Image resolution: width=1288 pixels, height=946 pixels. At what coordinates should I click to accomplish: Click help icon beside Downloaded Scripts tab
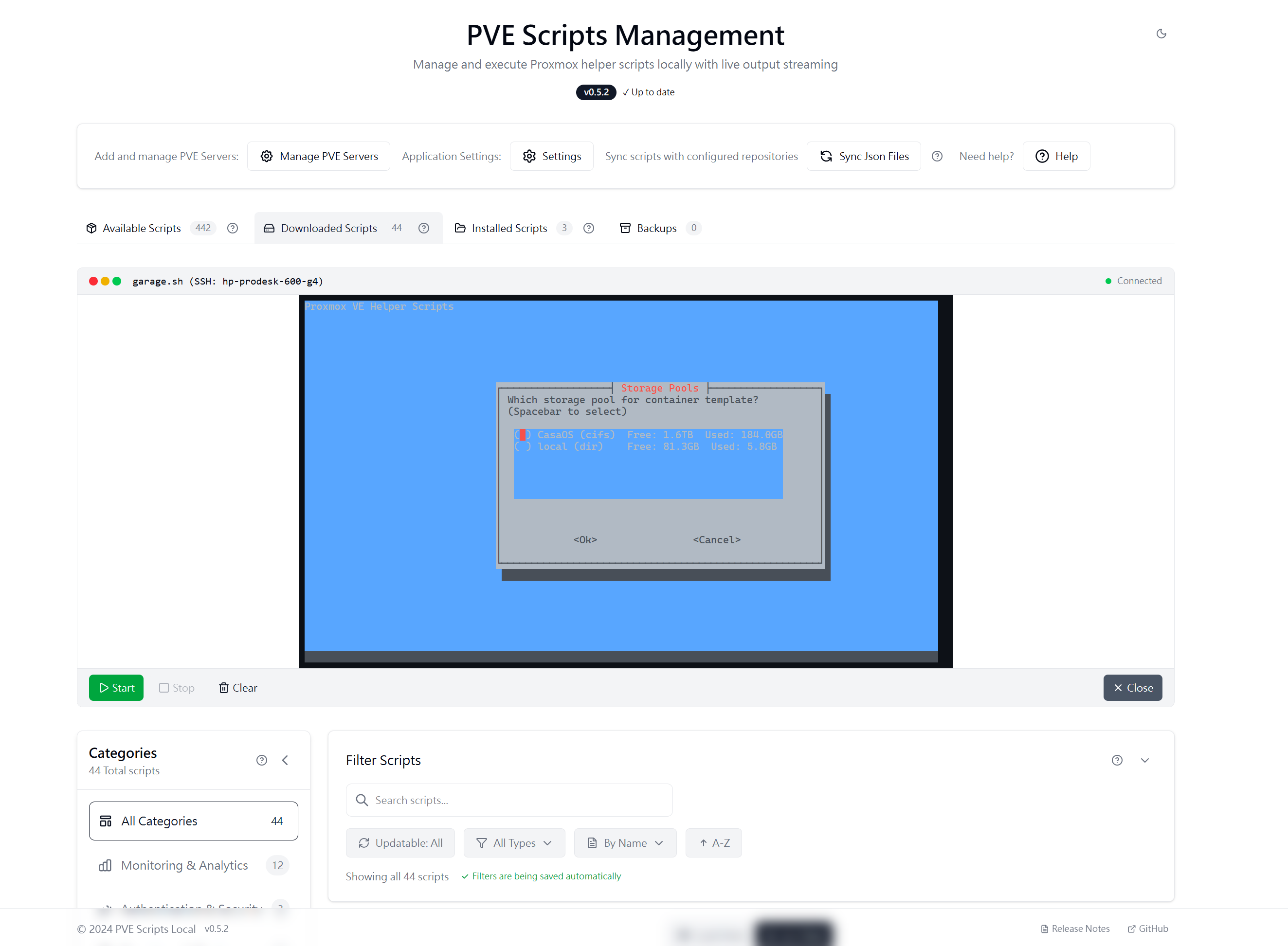(x=424, y=228)
